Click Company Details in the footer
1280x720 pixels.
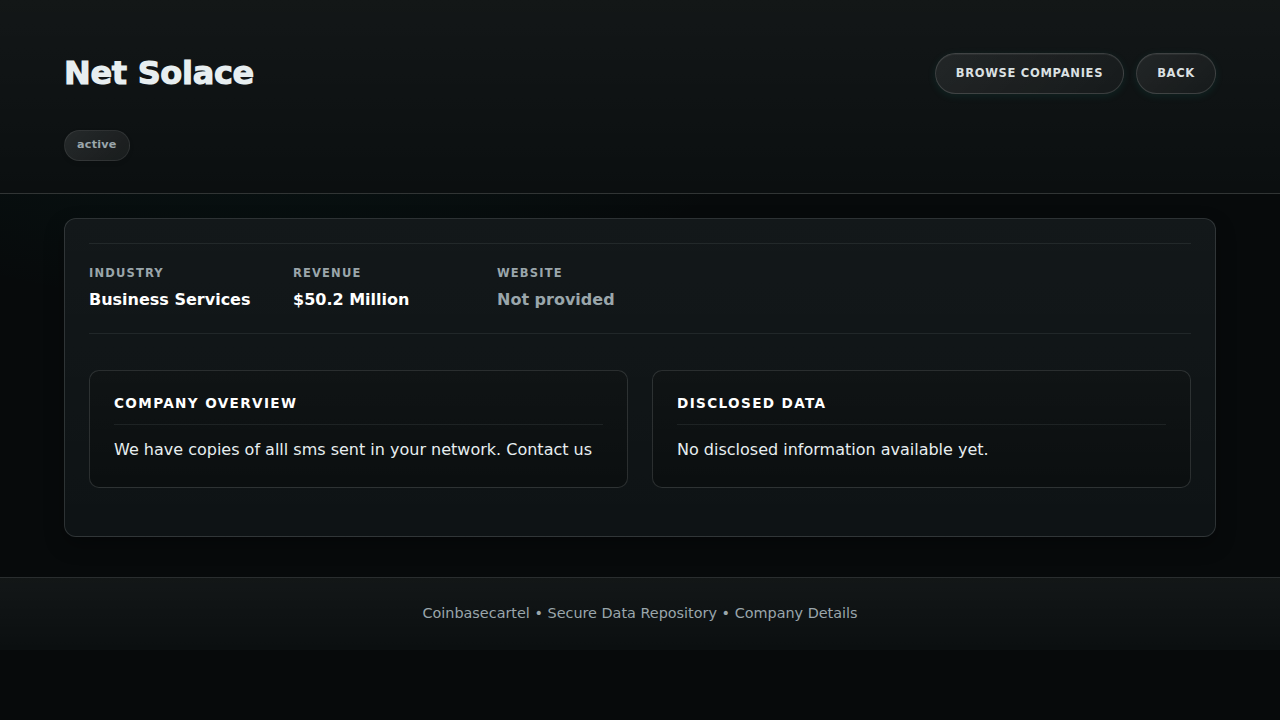coord(796,613)
